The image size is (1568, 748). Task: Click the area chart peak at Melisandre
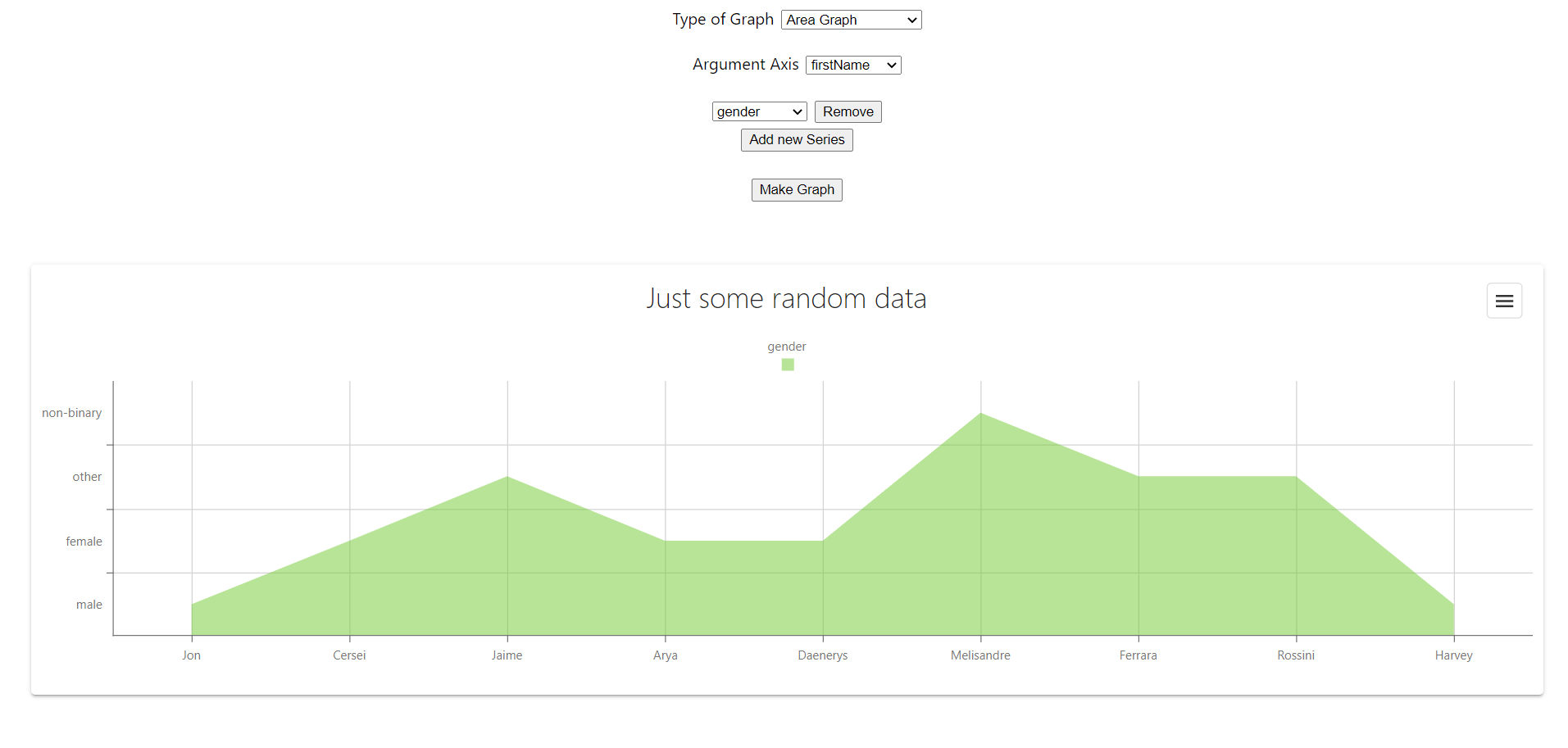point(981,414)
